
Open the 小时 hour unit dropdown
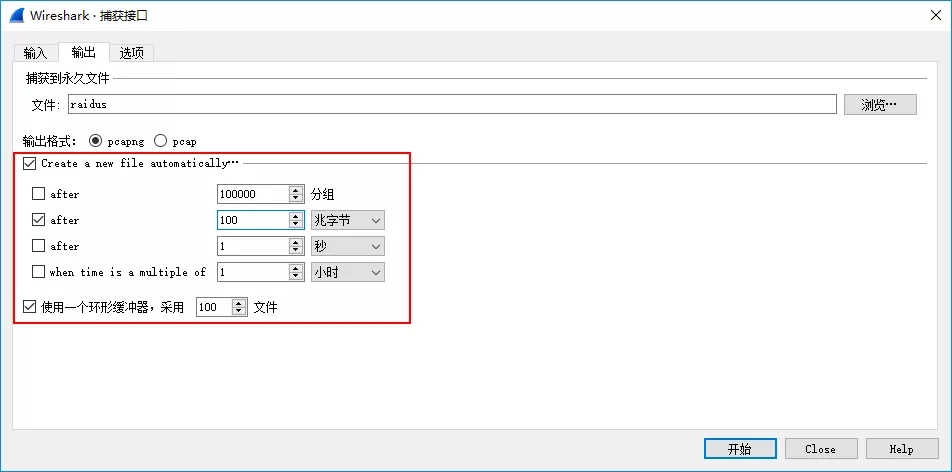(x=347, y=272)
